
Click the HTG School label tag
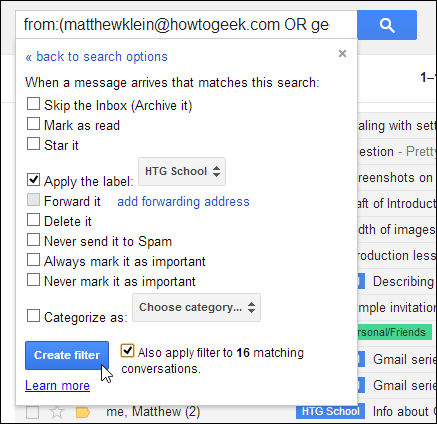(x=330, y=411)
